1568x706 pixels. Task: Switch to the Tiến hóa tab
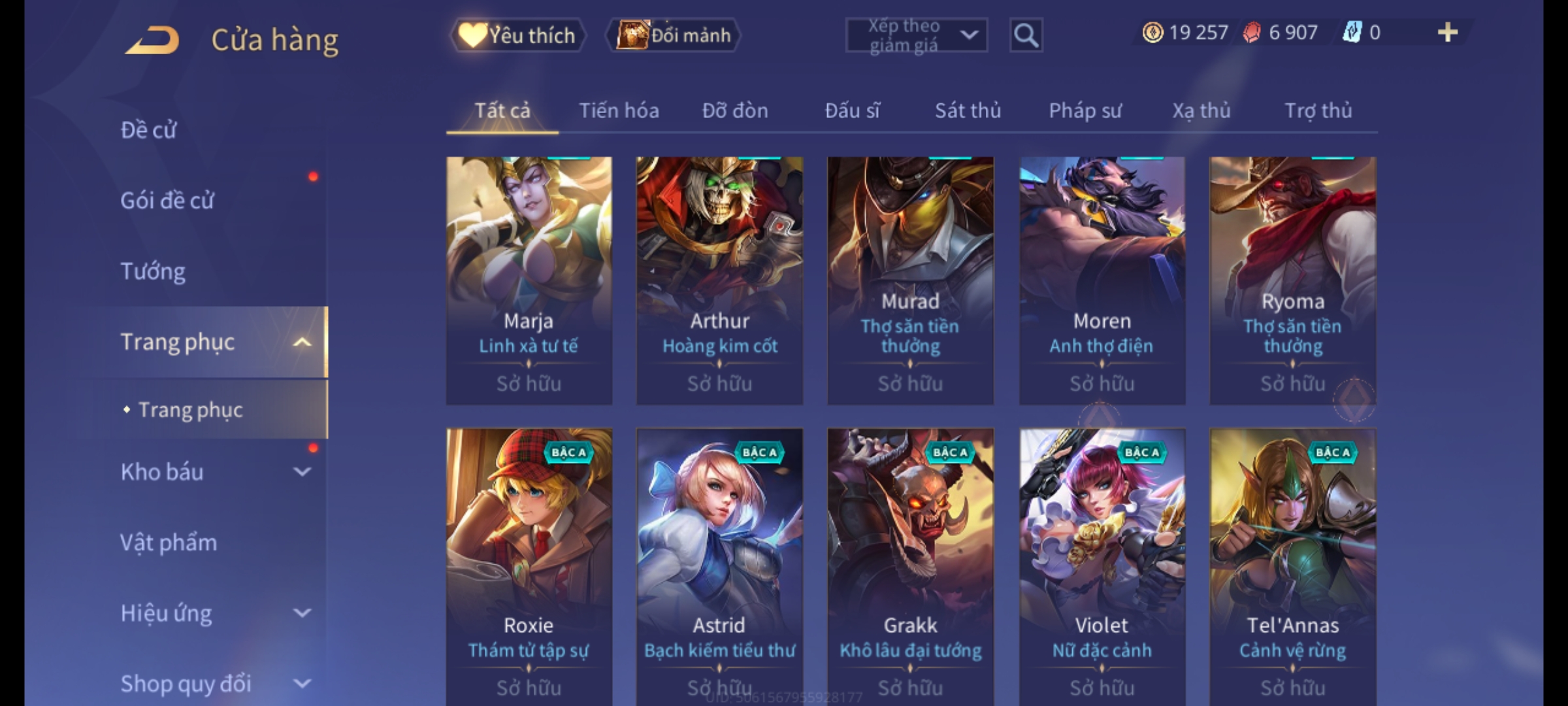point(619,110)
